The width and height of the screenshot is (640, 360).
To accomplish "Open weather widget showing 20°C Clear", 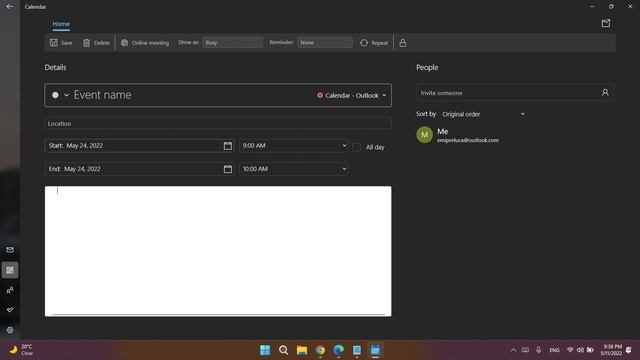I will point(22,350).
